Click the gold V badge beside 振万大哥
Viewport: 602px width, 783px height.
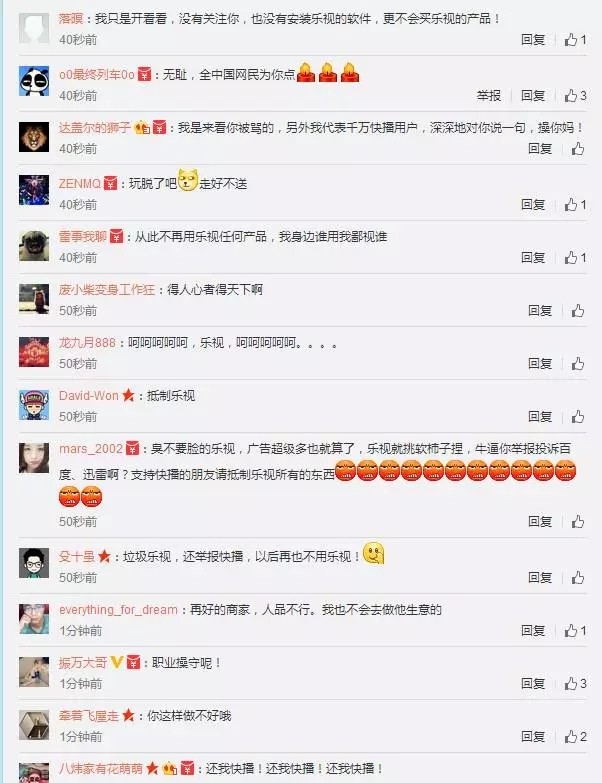pyautogui.click(x=117, y=663)
